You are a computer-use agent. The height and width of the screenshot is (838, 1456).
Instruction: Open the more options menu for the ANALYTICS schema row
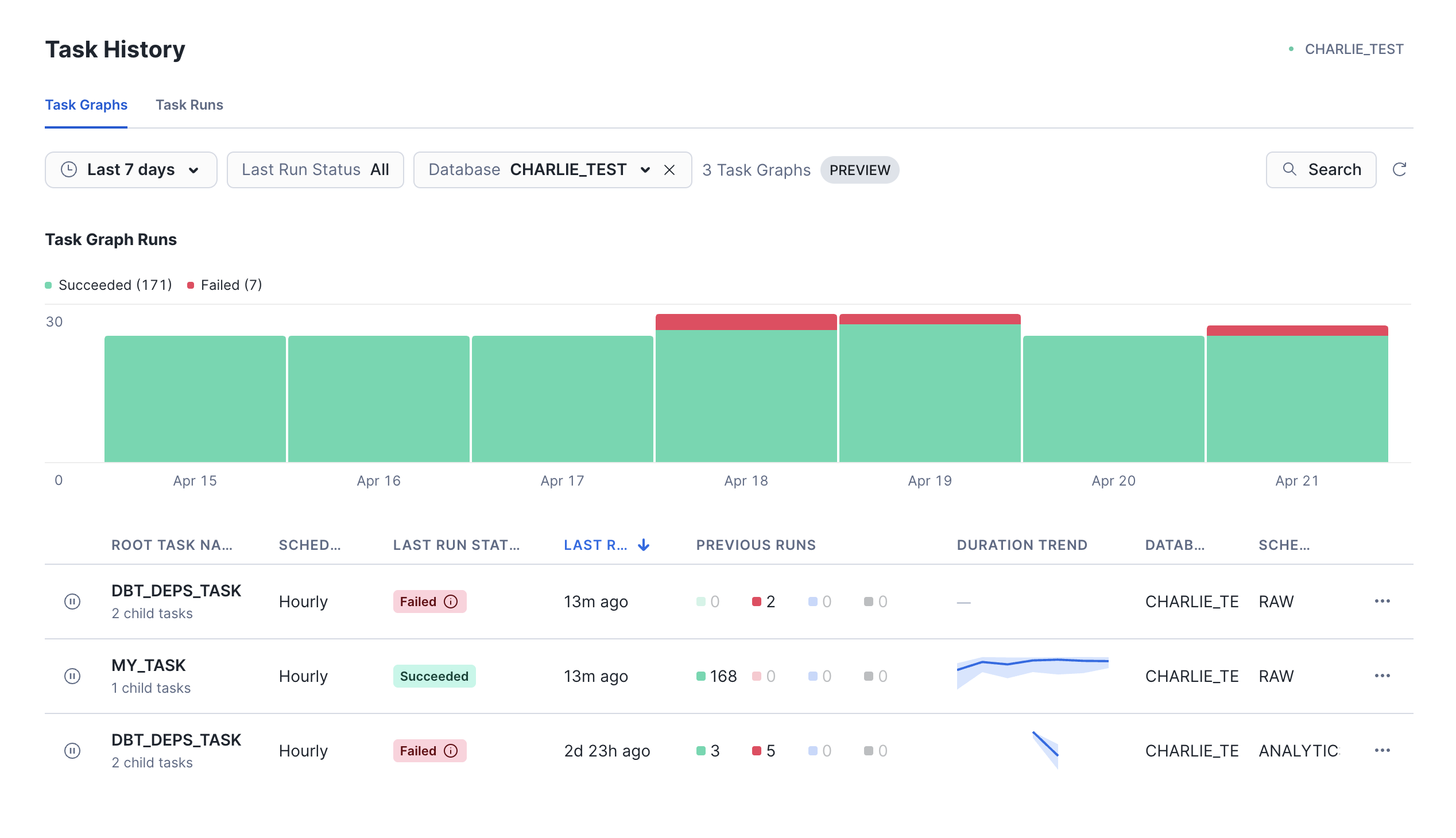tap(1382, 751)
